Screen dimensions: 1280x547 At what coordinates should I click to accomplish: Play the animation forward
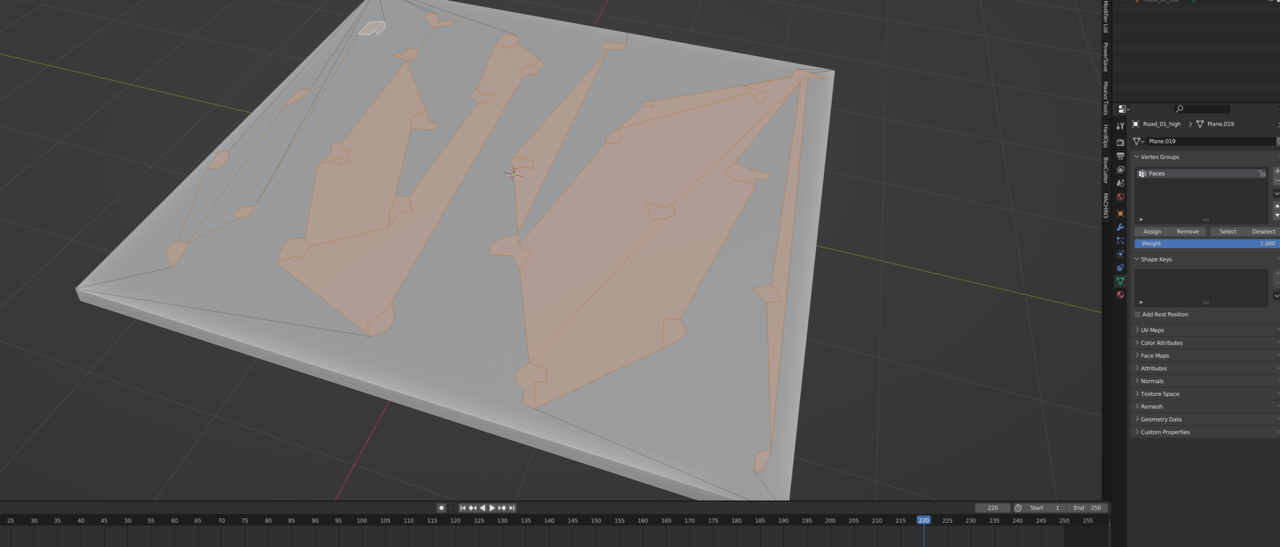pyautogui.click(x=492, y=508)
